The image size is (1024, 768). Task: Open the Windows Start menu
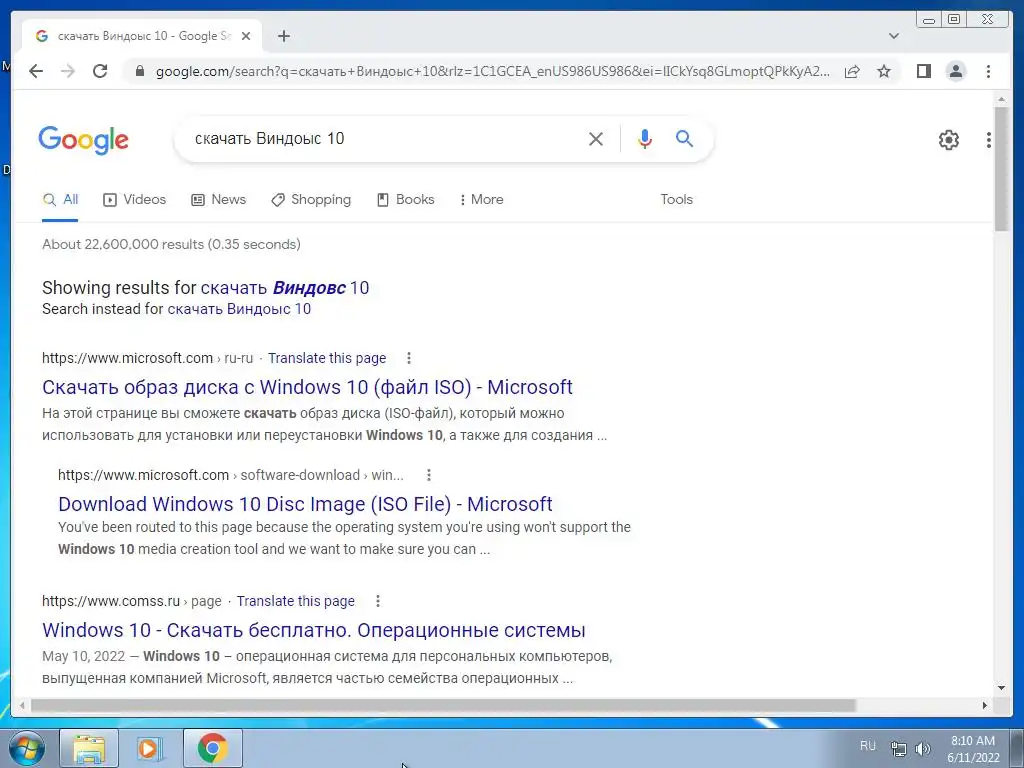tap(27, 748)
